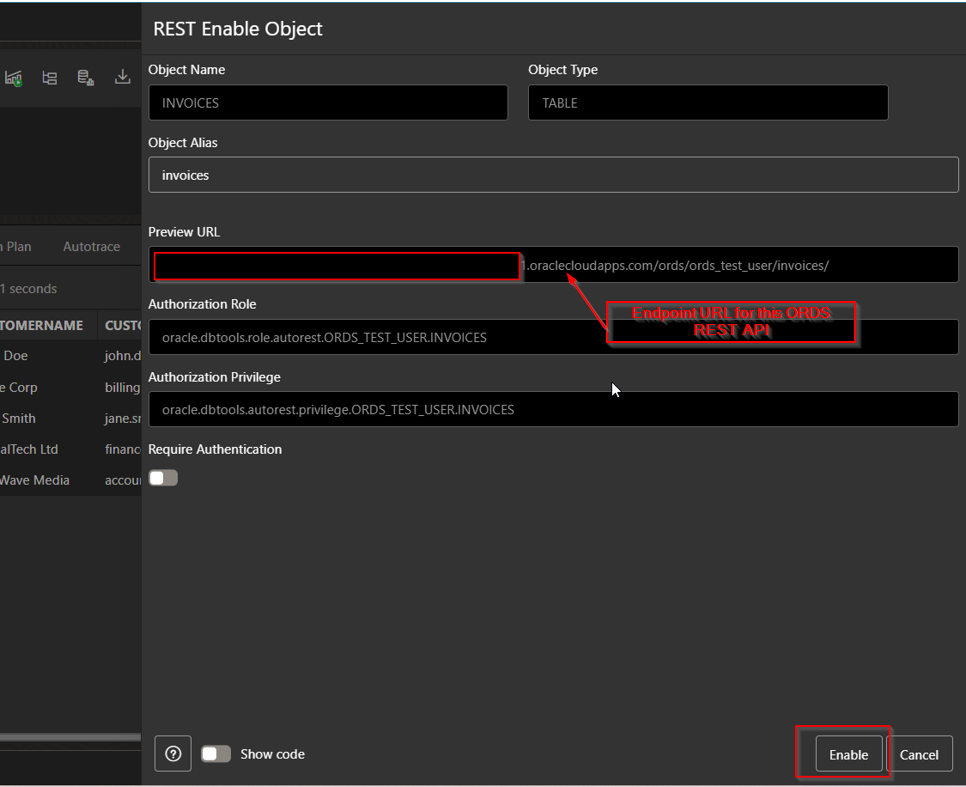Enable the Show code toggle
The width and height of the screenshot is (966, 787).
(216, 753)
